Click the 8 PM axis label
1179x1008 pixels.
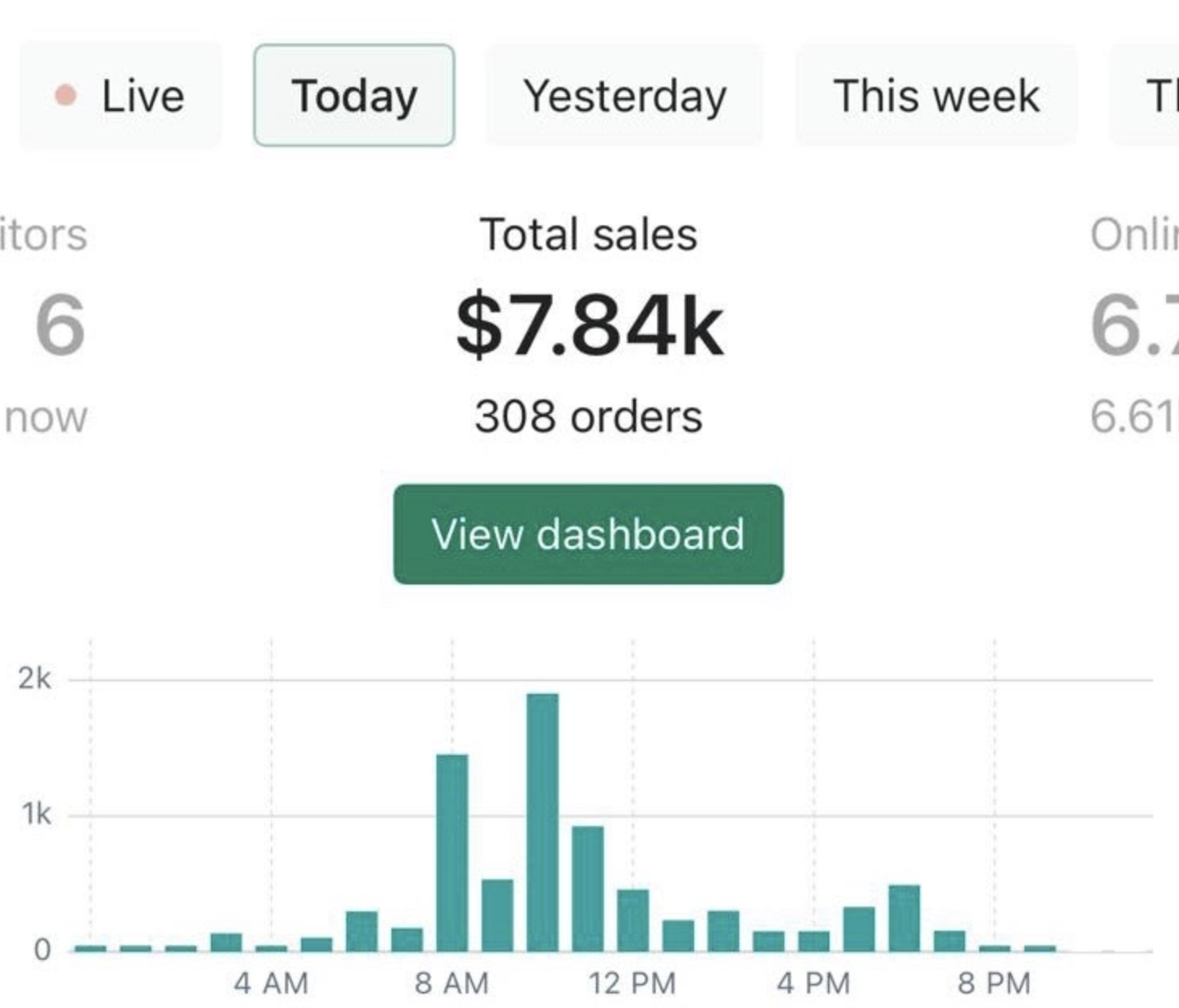pos(994,983)
